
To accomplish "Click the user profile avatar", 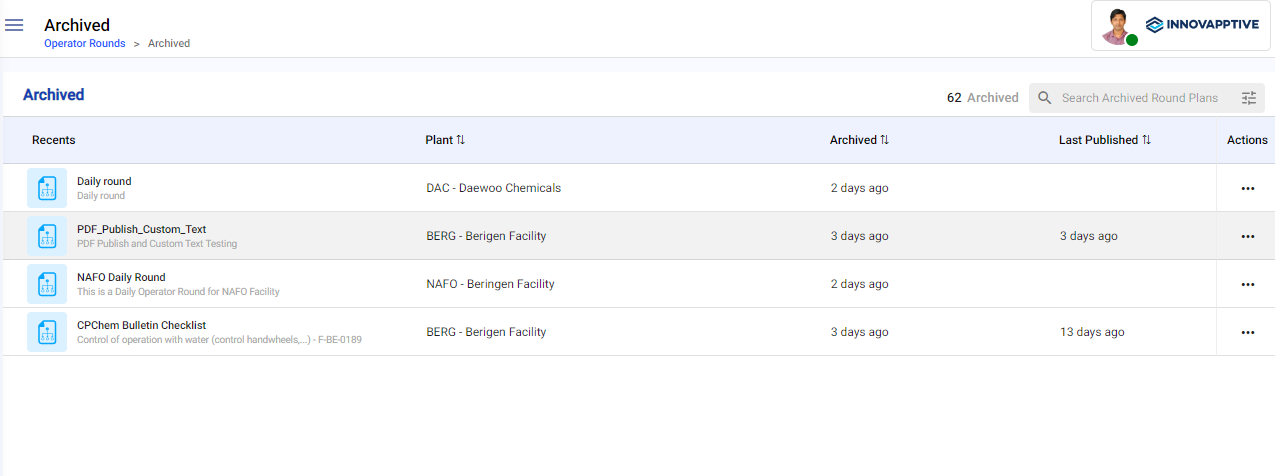I will pyautogui.click(x=1117, y=26).
